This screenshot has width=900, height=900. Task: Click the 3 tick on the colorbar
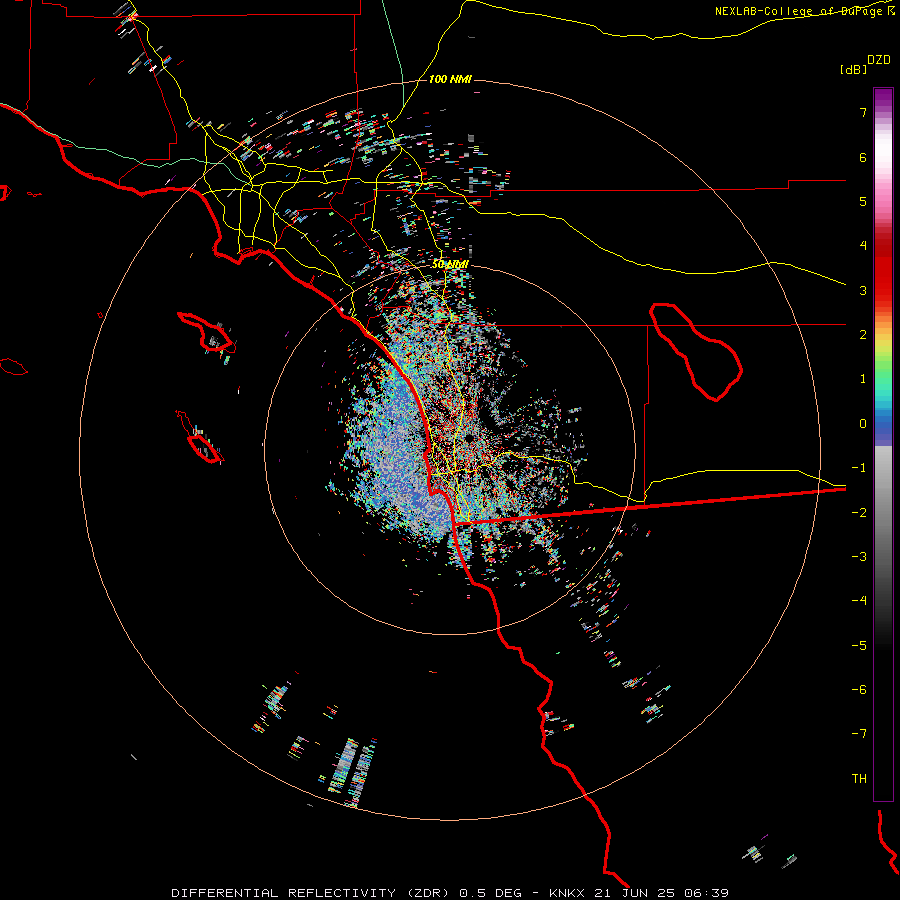pyautogui.click(x=863, y=290)
